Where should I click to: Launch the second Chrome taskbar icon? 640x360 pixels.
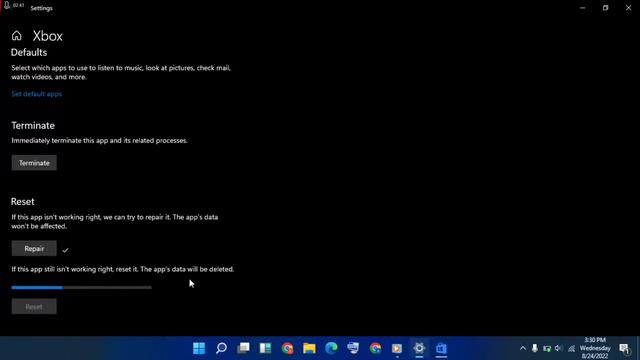375,348
